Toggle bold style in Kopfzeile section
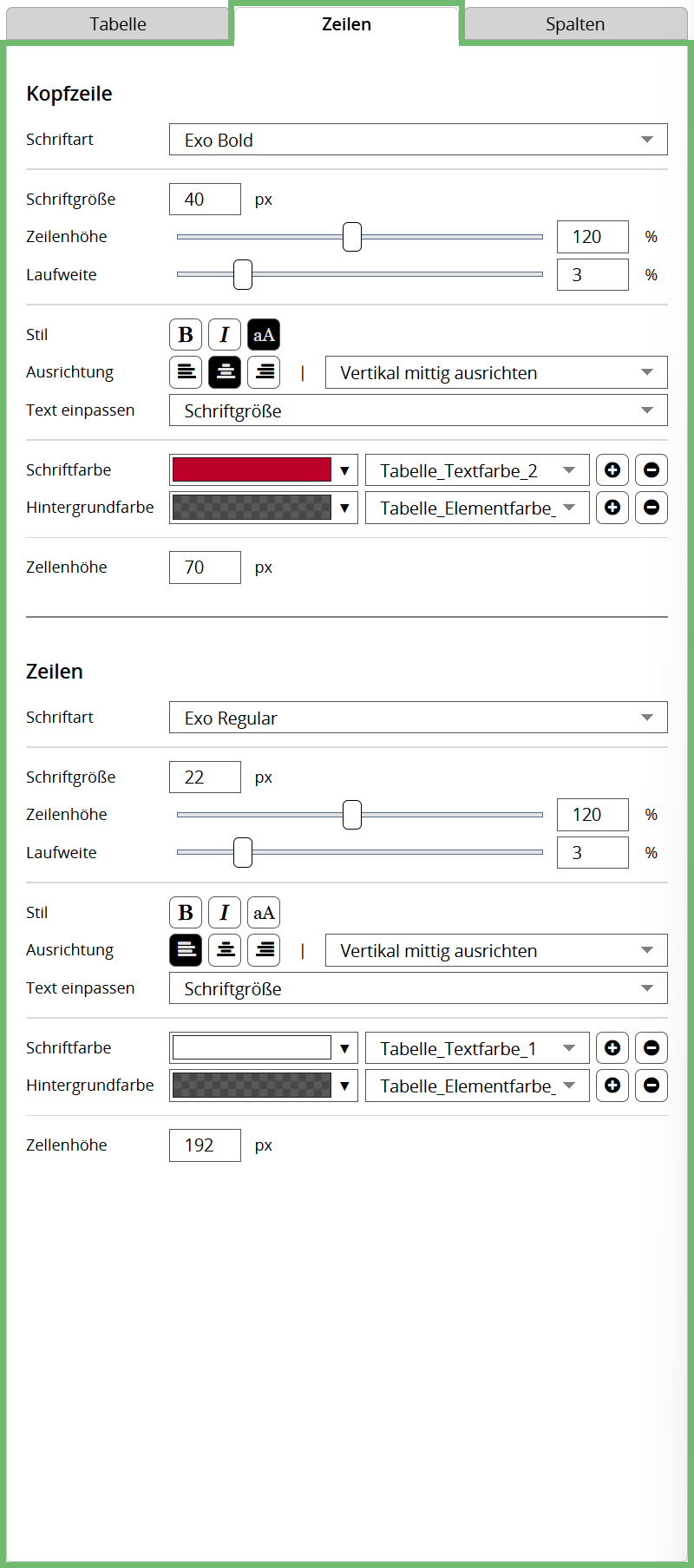694x1568 pixels. (x=186, y=335)
